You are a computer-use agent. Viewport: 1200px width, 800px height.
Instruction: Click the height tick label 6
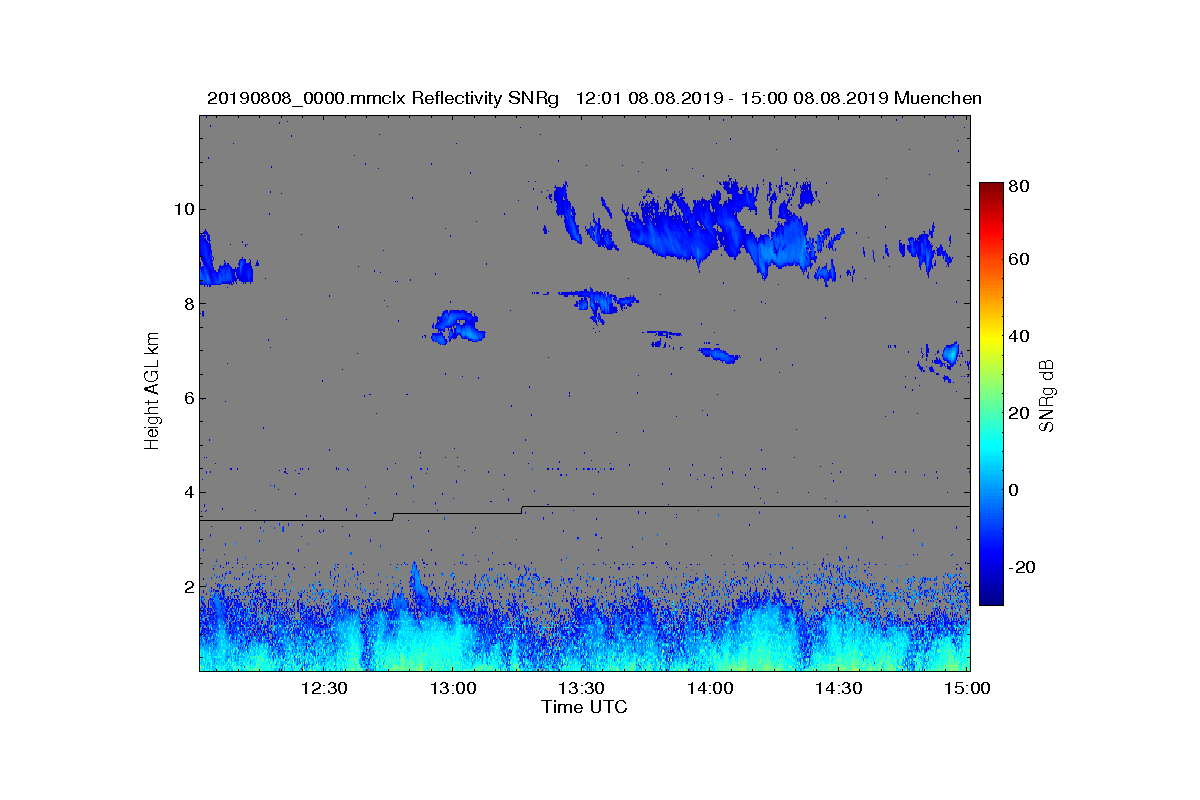[187, 398]
